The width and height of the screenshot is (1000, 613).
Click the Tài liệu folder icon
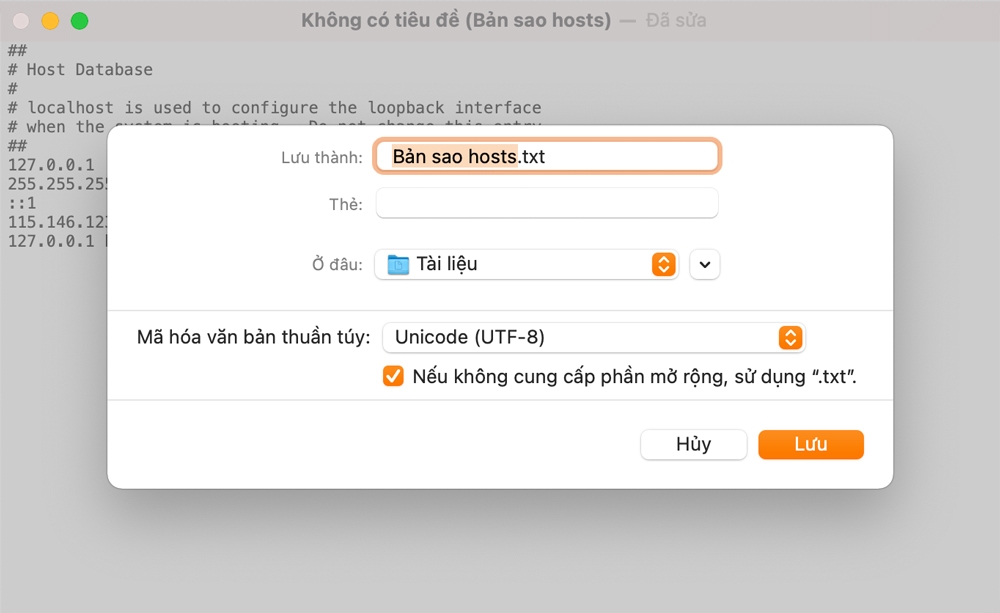point(398,264)
